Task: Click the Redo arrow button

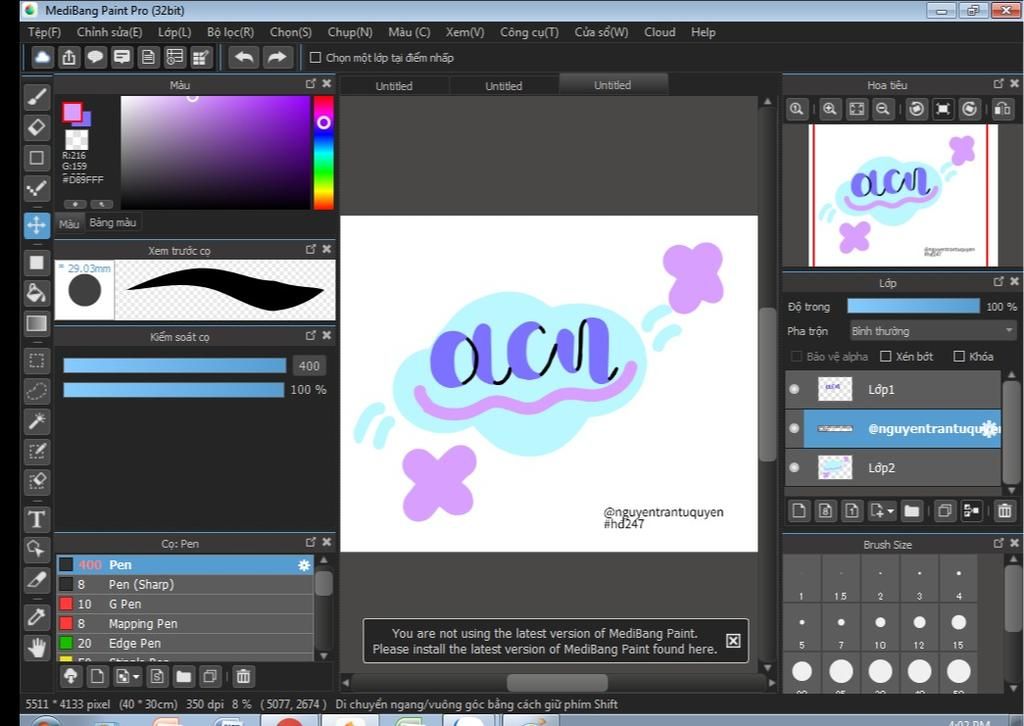Action: coord(277,57)
